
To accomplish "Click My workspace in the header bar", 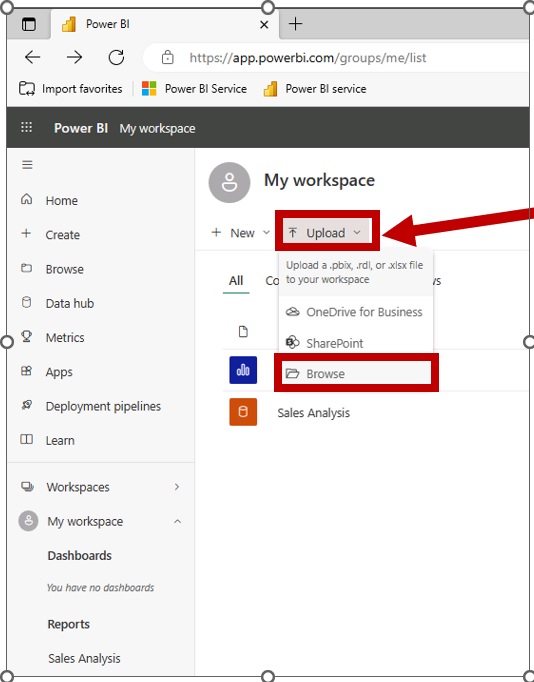I will tap(157, 129).
